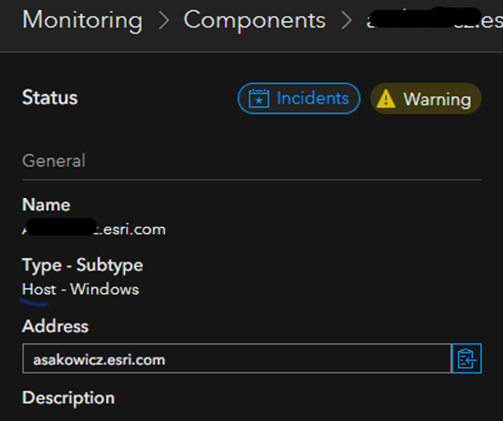Click the calendar star icon in Incidents
This screenshot has height=421, width=503.
click(259, 98)
